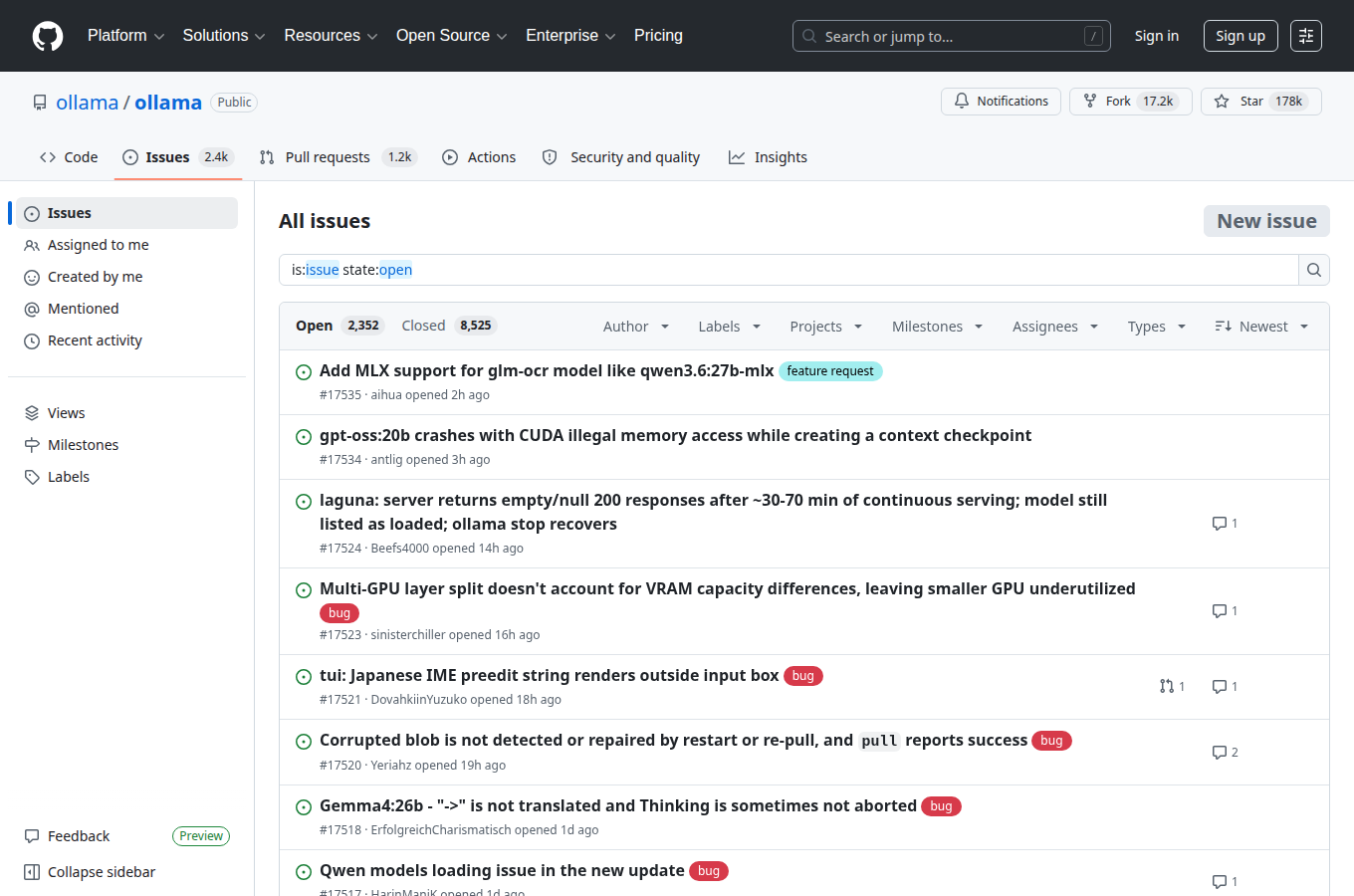Click the Created by me smiley icon
1354x896 pixels.
point(32,277)
